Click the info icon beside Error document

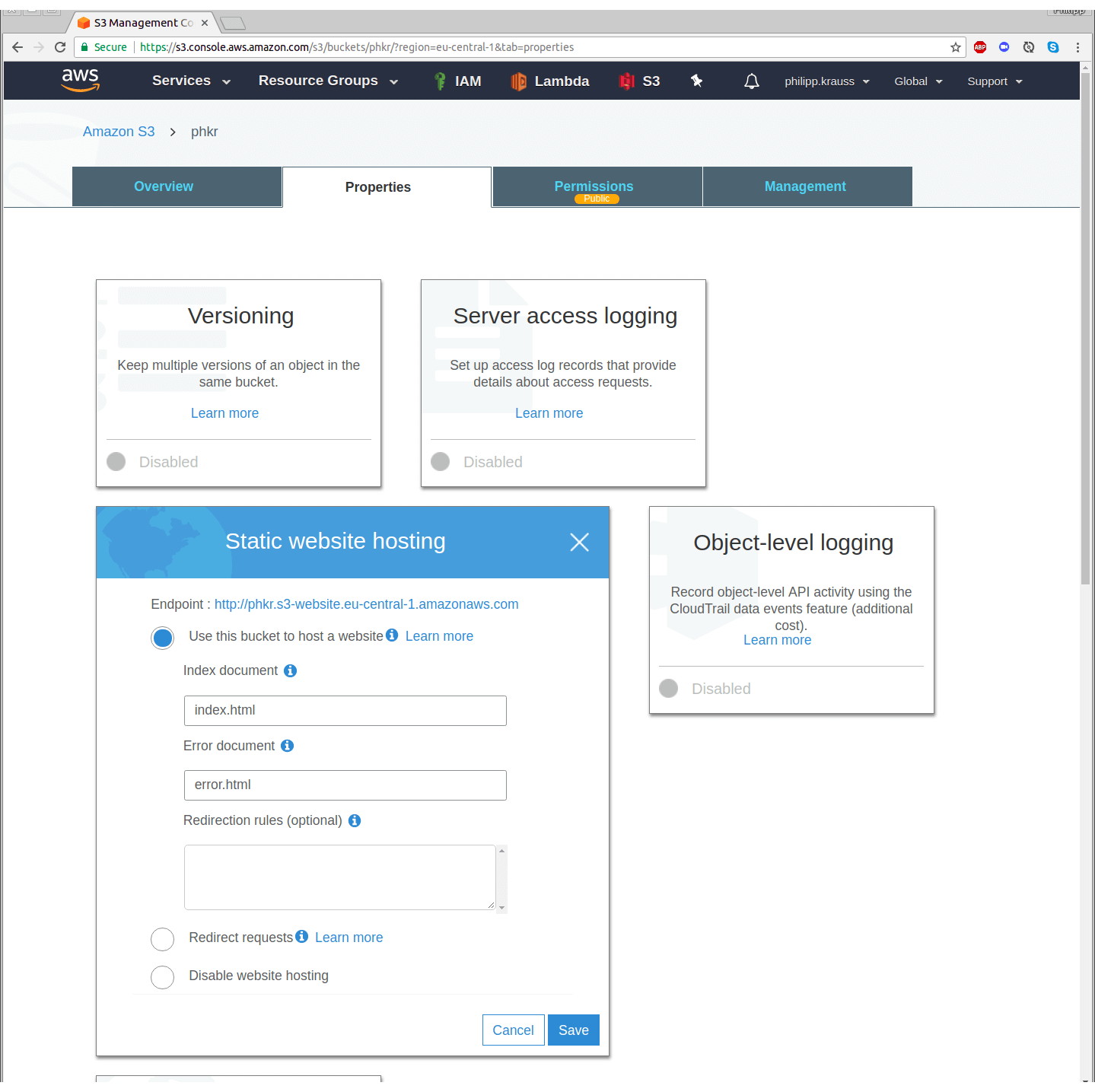287,746
